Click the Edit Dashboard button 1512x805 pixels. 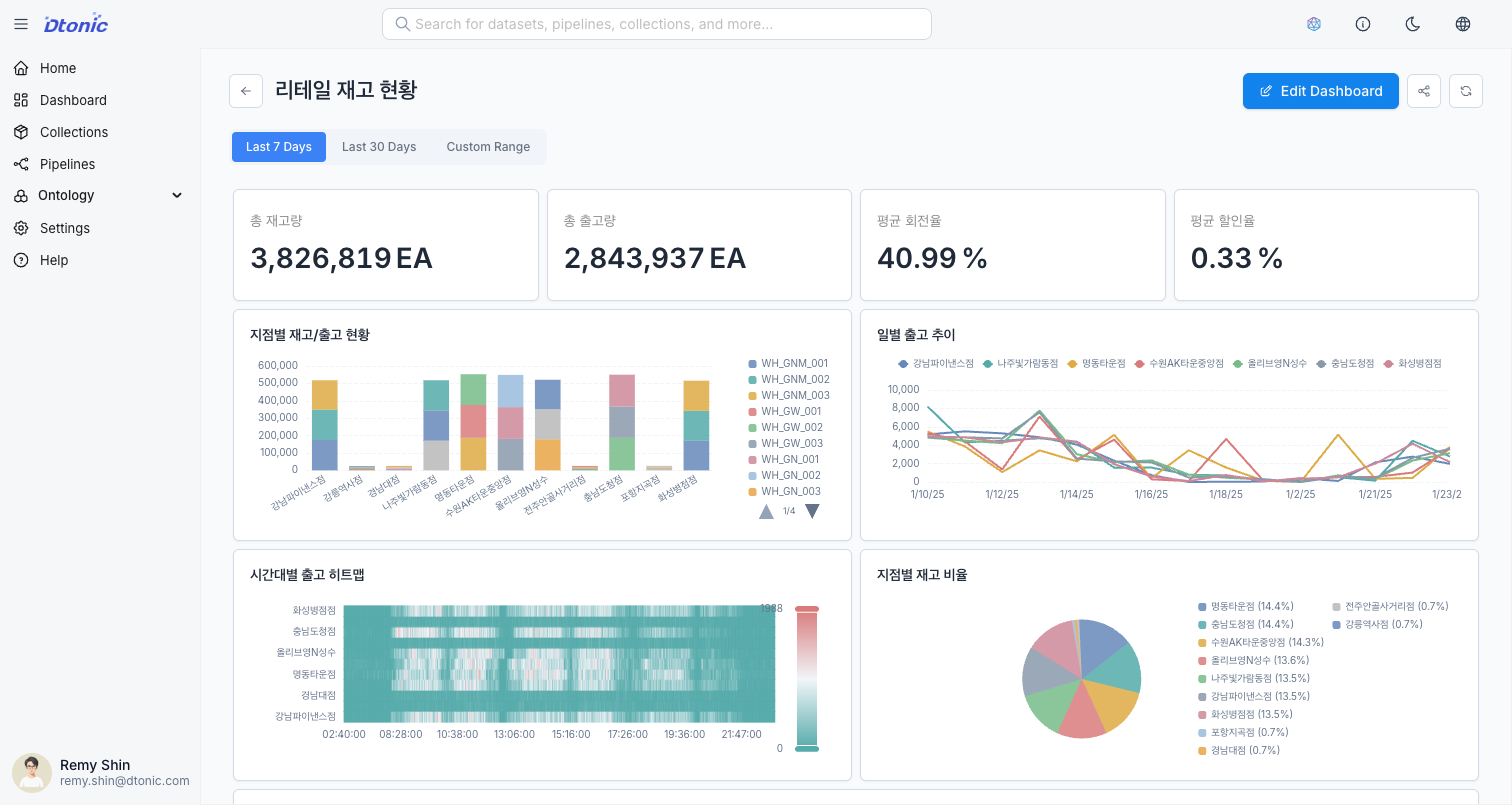[1320, 91]
